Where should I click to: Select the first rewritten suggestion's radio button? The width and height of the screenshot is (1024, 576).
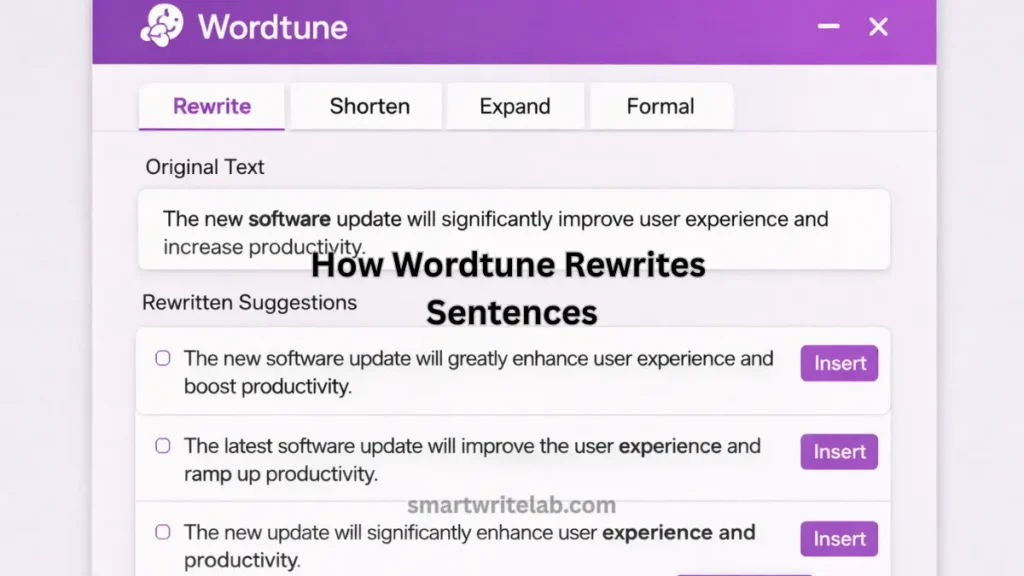(164, 357)
